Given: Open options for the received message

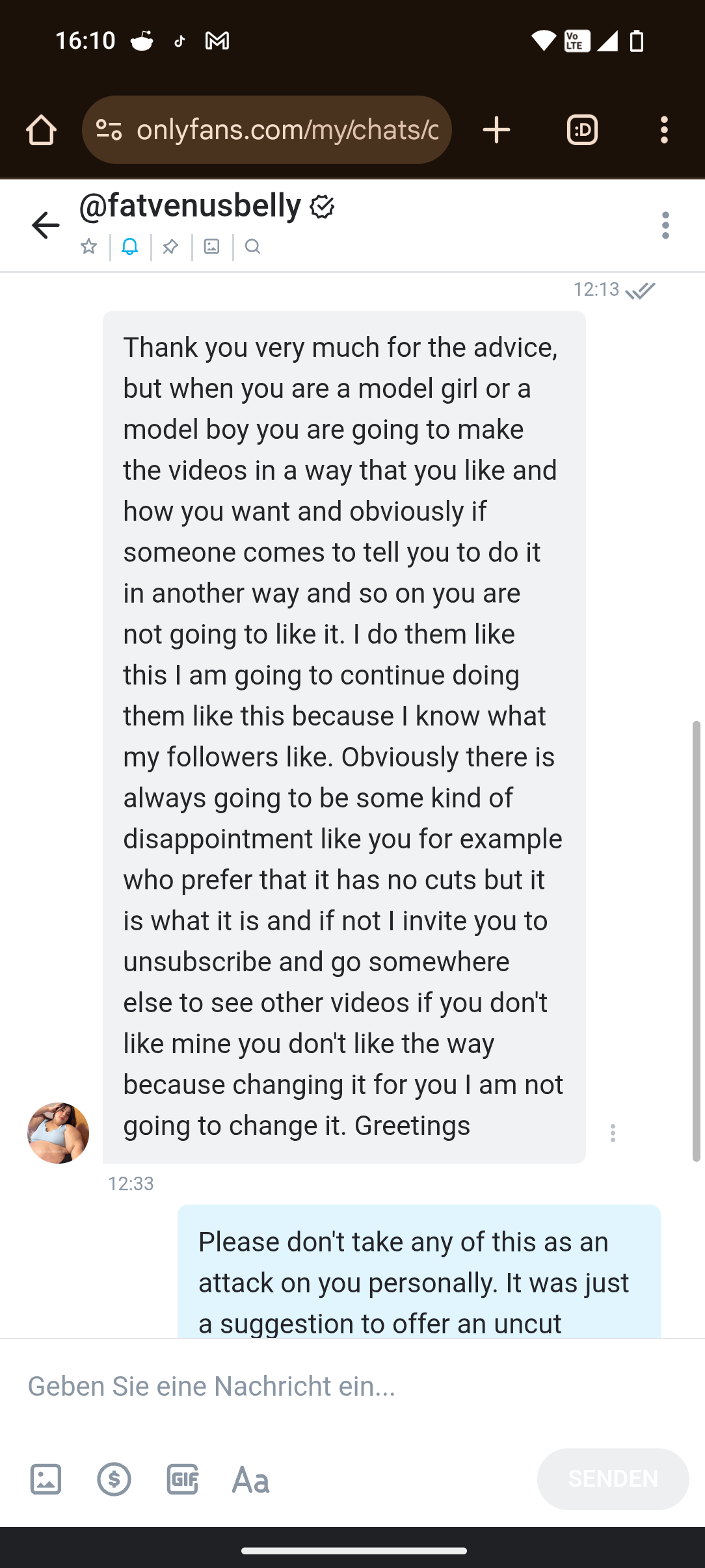Looking at the screenshot, I should coord(613,1133).
